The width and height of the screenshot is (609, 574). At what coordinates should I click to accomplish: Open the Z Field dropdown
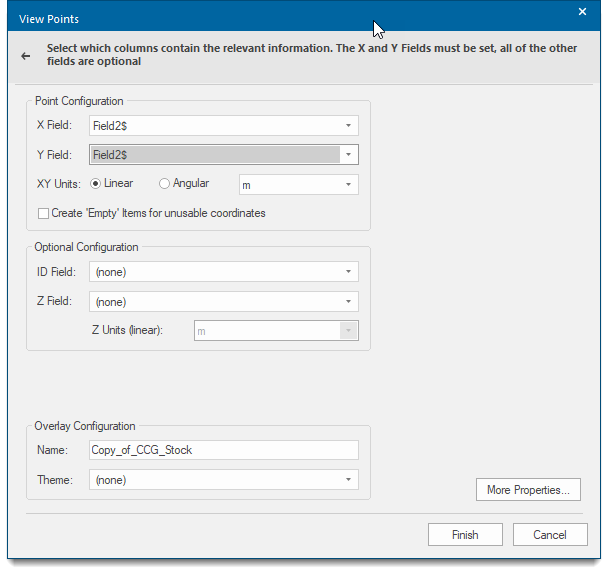click(x=224, y=301)
